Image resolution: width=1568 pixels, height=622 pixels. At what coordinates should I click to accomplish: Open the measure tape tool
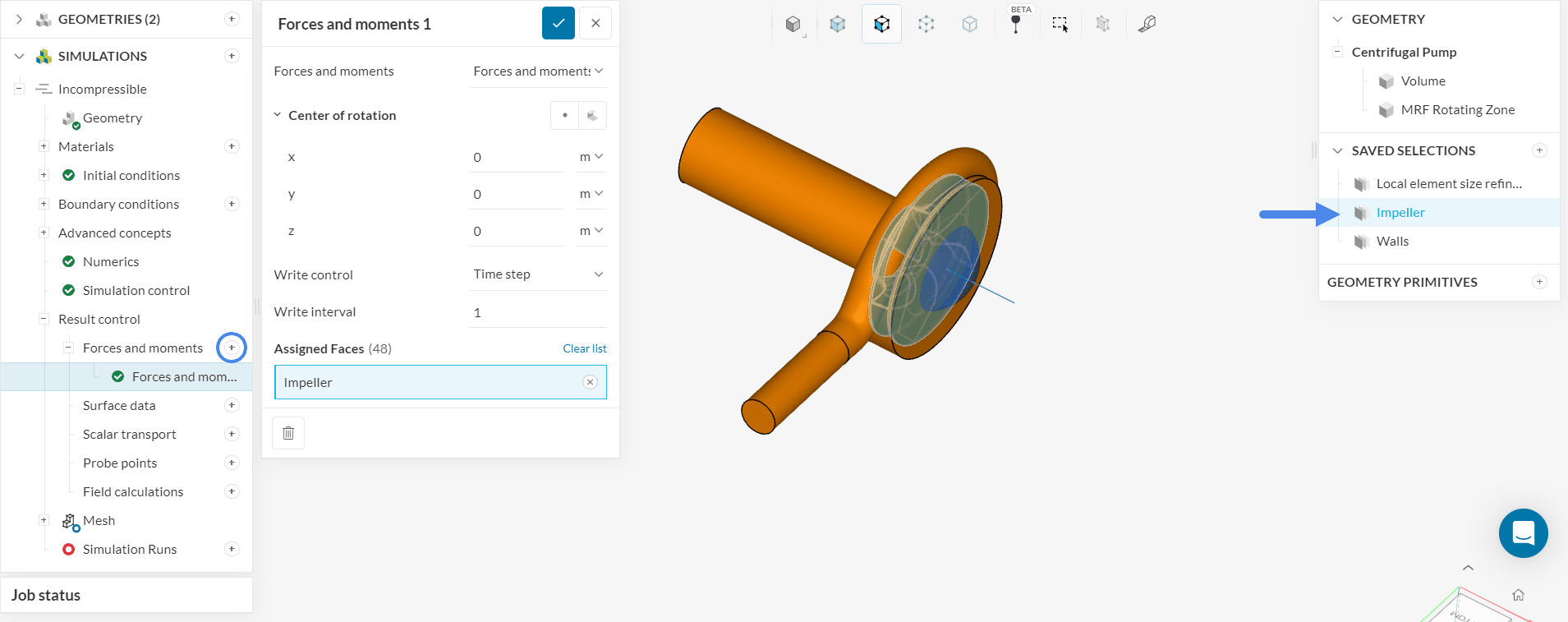tap(1147, 24)
